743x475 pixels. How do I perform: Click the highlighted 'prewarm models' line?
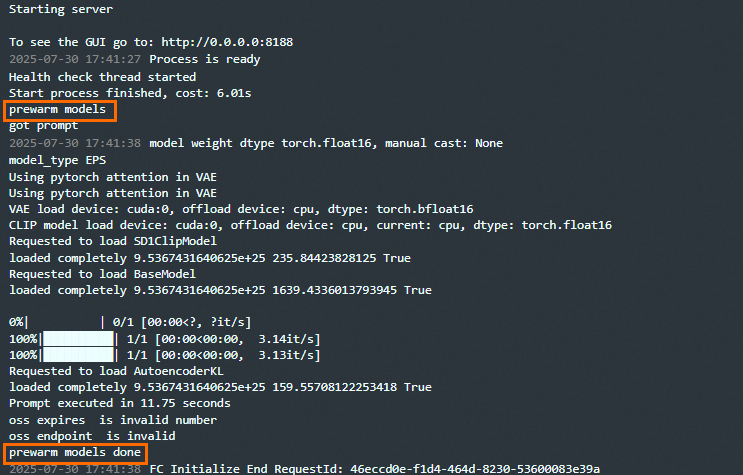pyautogui.click(x=60, y=111)
